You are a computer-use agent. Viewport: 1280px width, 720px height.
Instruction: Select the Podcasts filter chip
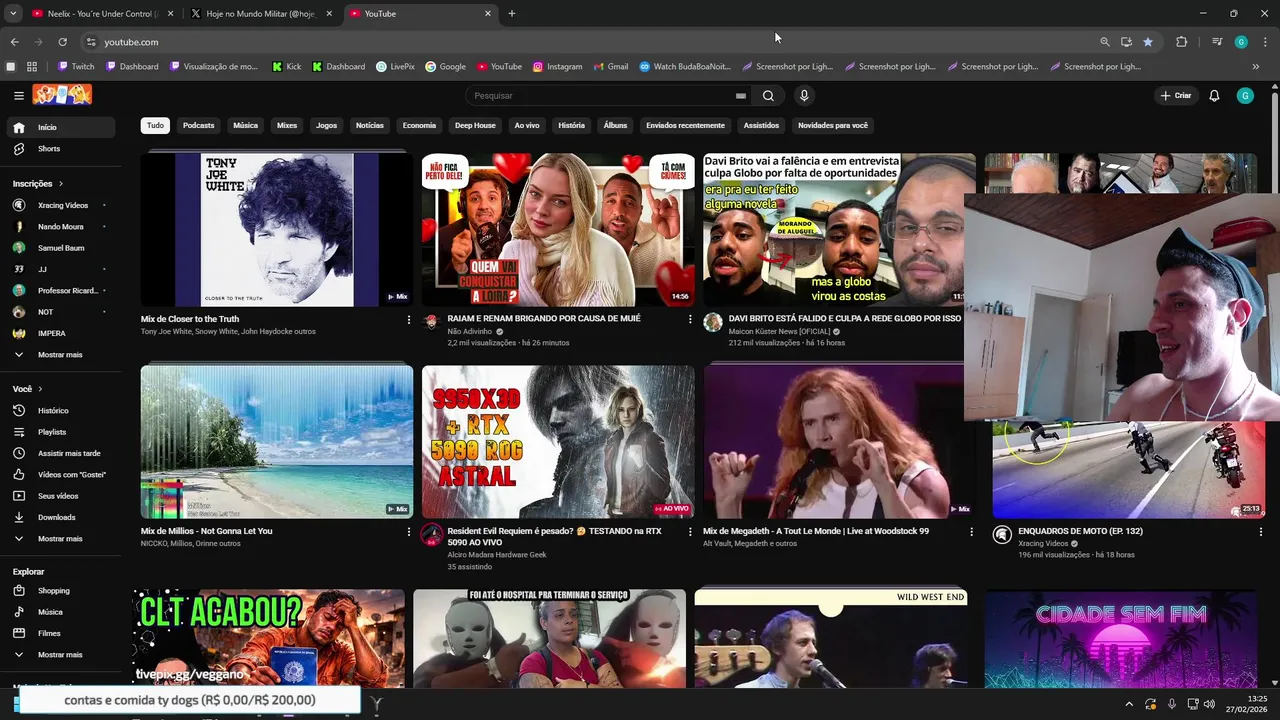(198, 126)
